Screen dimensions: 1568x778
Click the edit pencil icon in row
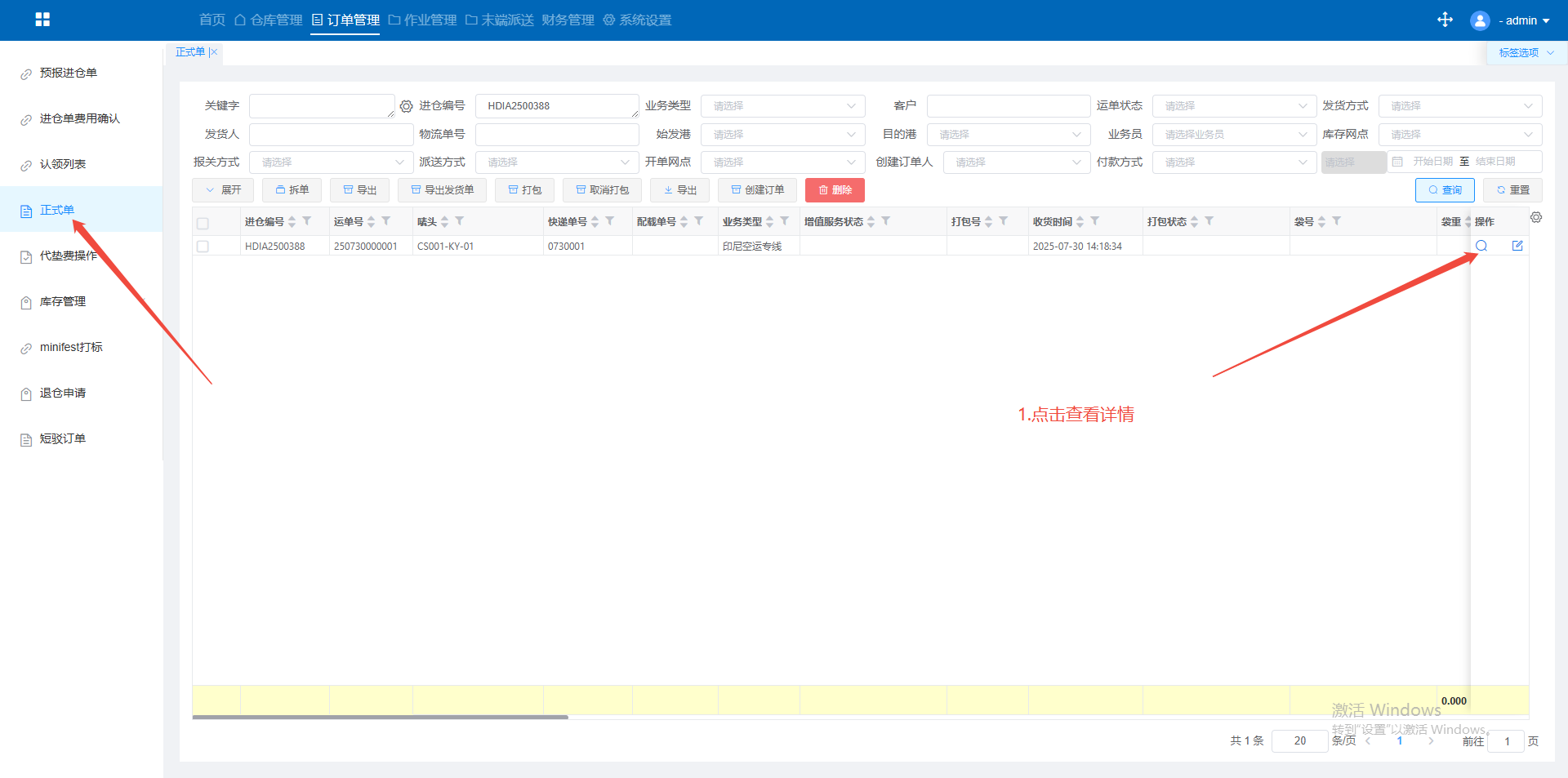[1517, 246]
